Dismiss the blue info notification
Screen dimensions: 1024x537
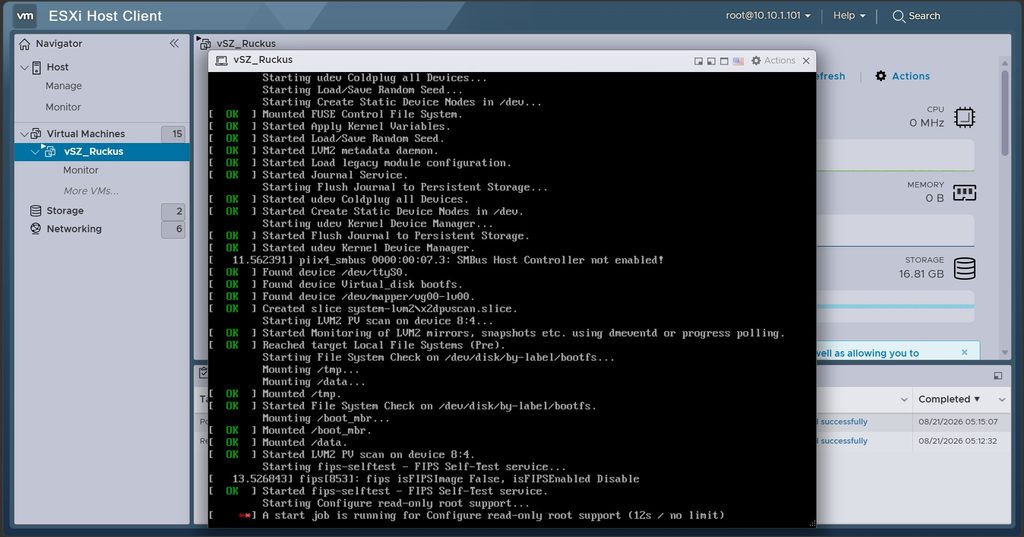[x=965, y=352]
